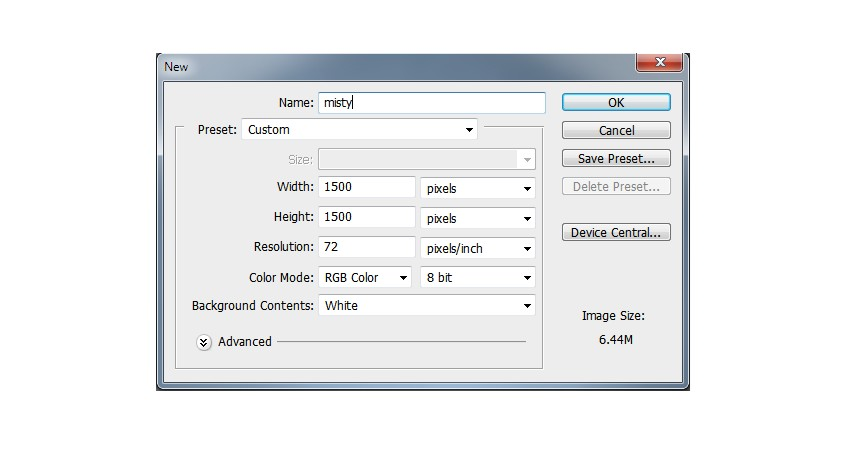Screen dimensions: 850x450
Task: Cancel the new document dialog
Action: [616, 131]
